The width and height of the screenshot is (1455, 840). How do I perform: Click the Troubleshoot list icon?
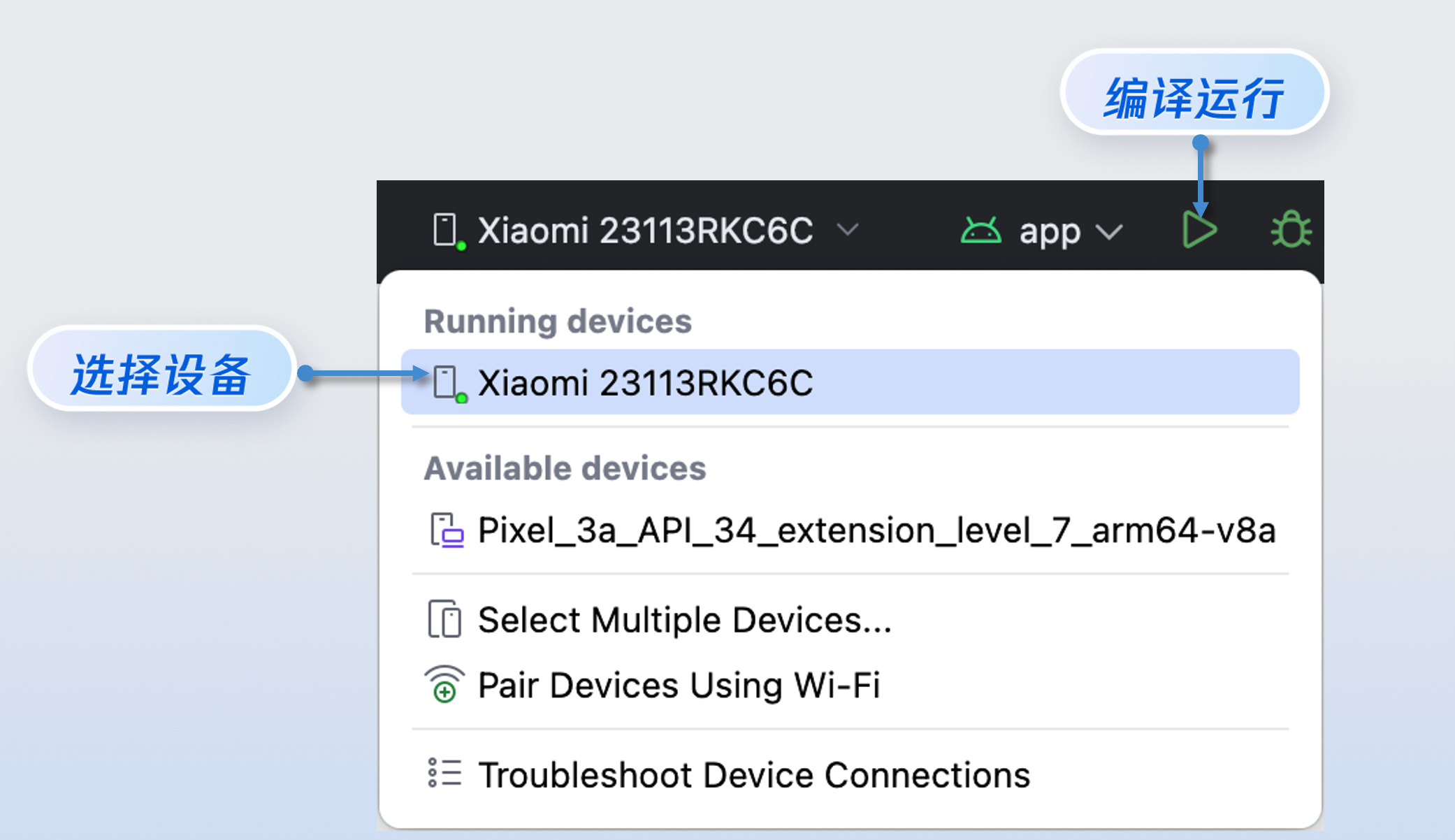444,774
